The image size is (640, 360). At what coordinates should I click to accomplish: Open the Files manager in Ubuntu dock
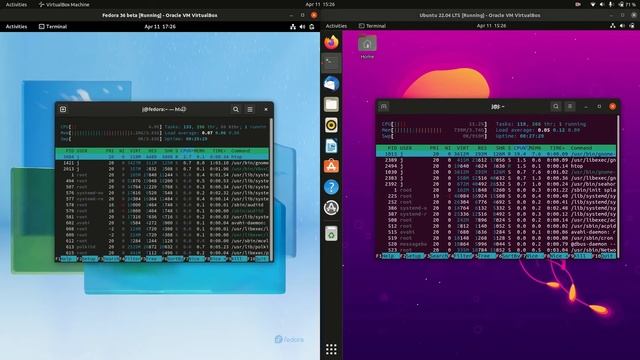[331, 104]
